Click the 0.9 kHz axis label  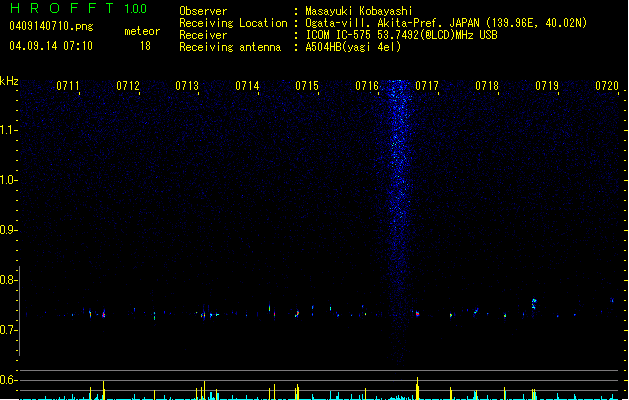(x=8, y=230)
